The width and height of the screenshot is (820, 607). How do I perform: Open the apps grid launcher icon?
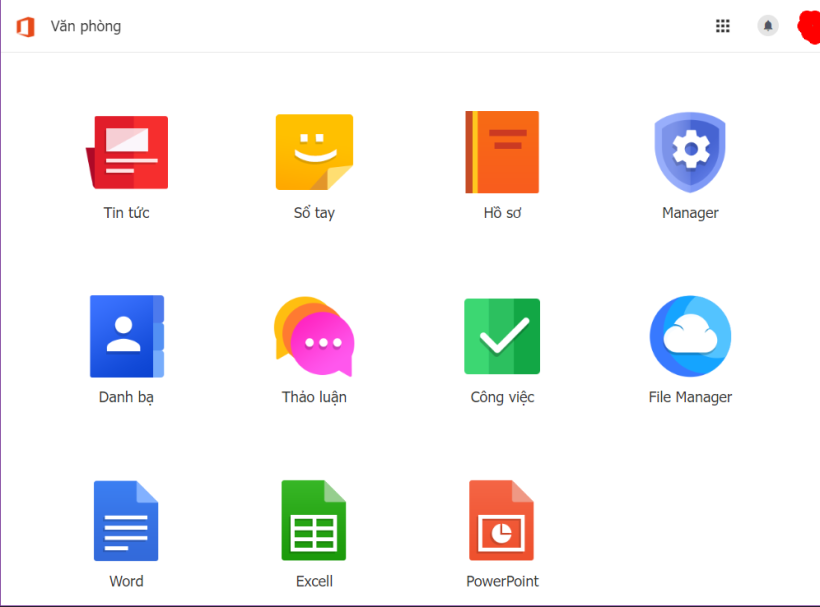click(x=723, y=26)
